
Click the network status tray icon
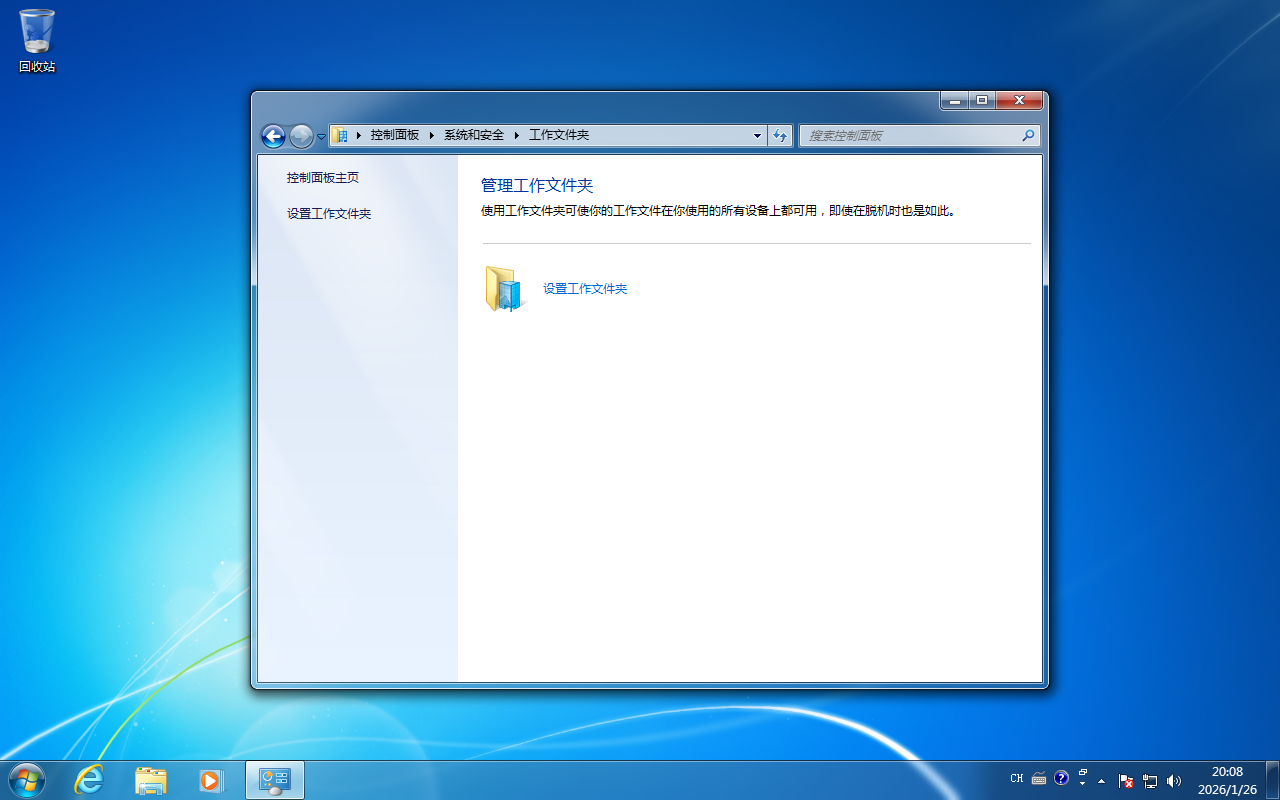pyautogui.click(x=1148, y=779)
